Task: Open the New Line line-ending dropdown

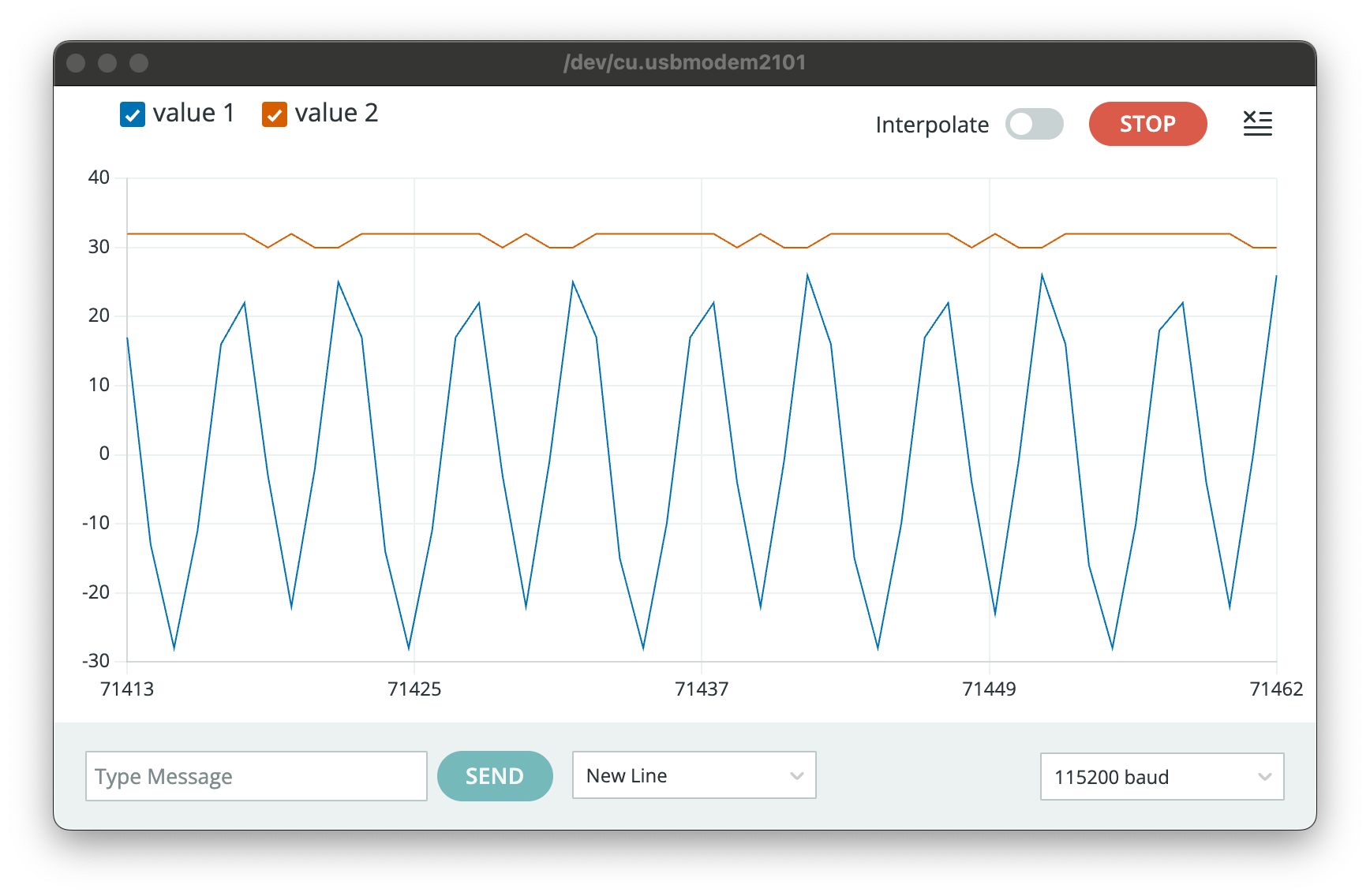Action: (693, 775)
